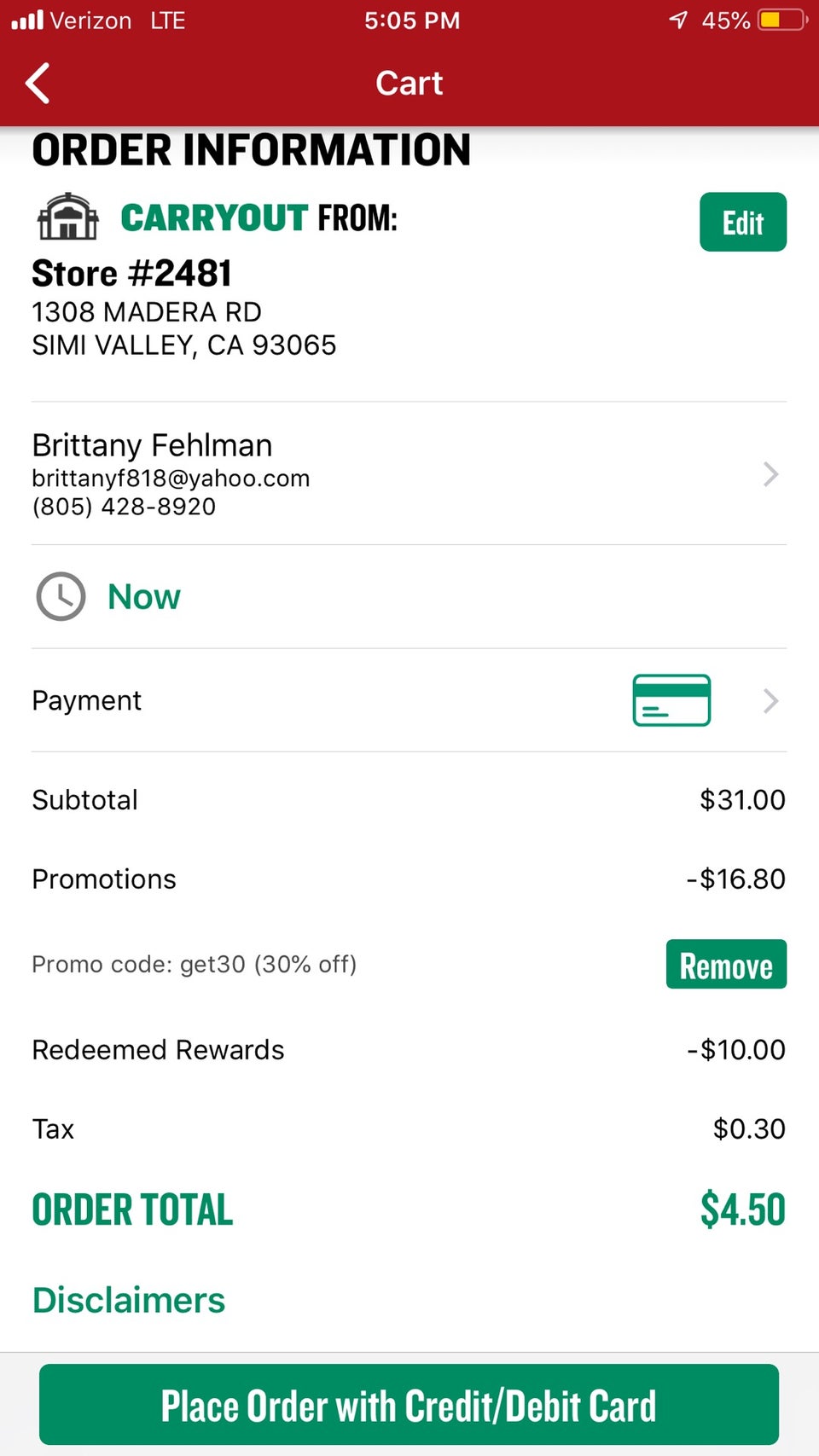Place Order with Credit/Debit Card
The width and height of the screenshot is (819, 1456).
tap(409, 1405)
